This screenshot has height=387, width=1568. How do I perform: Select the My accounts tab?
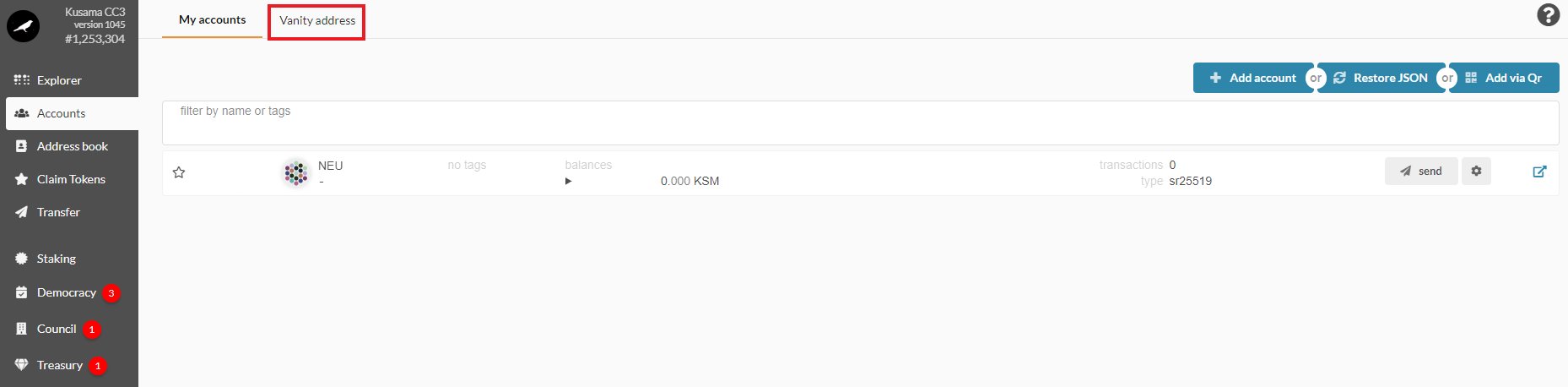pyautogui.click(x=213, y=19)
